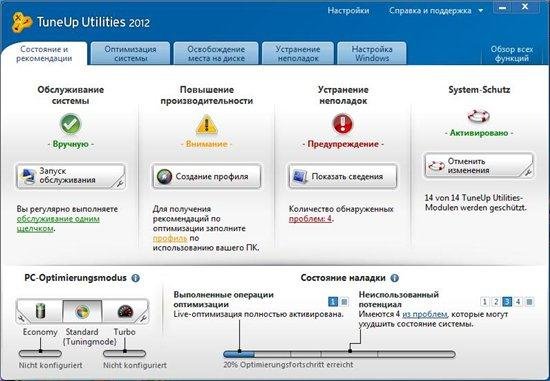Open Обзор всех функций
This screenshot has height=381, width=550.
point(512,54)
